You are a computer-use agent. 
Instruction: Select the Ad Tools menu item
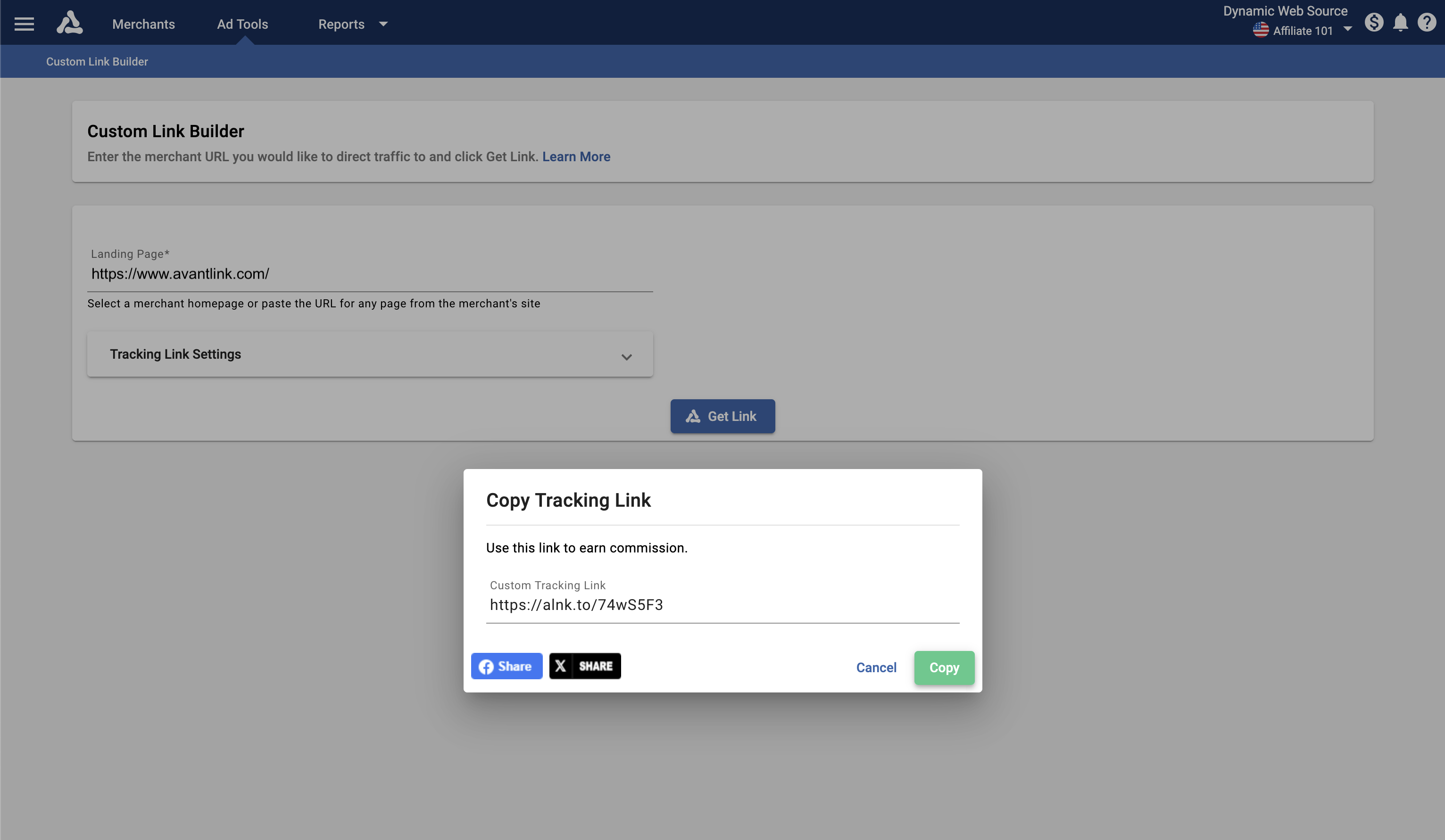click(242, 24)
